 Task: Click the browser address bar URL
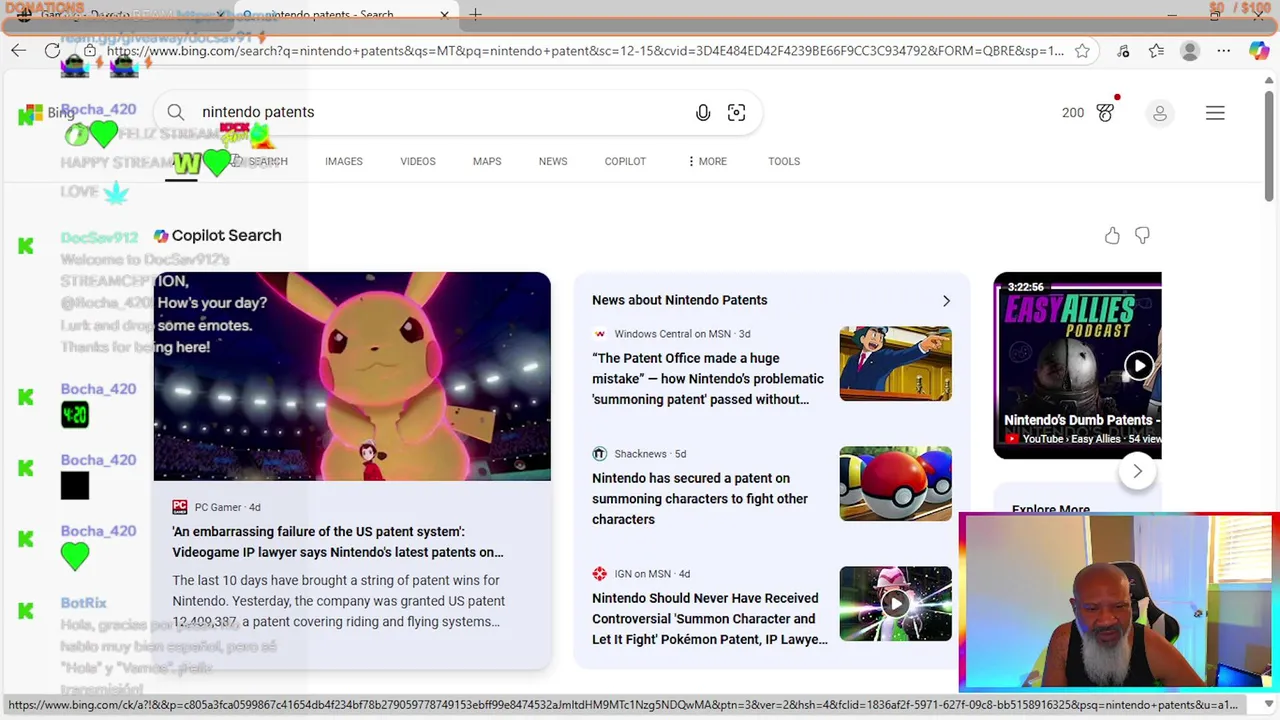(585, 51)
